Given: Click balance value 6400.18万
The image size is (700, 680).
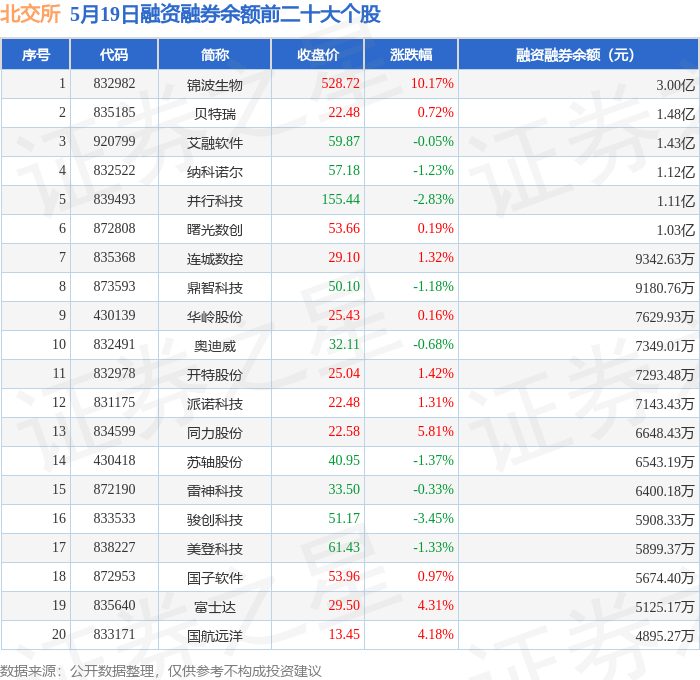Looking at the screenshot, I should pos(665,491).
